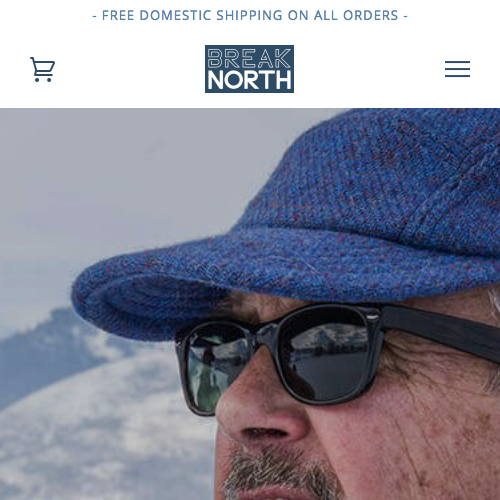This screenshot has width=500, height=500.
Task: Click the Break North logo
Action: tap(249, 69)
